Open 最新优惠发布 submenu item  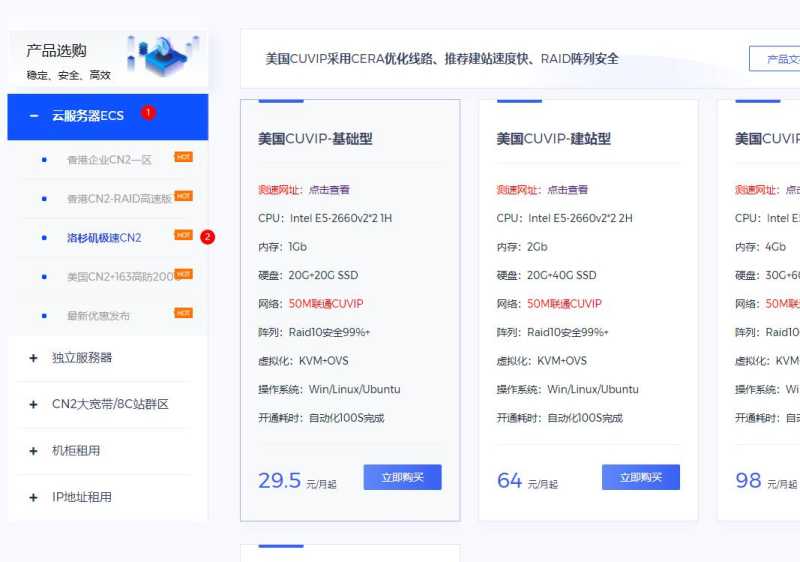point(98,316)
